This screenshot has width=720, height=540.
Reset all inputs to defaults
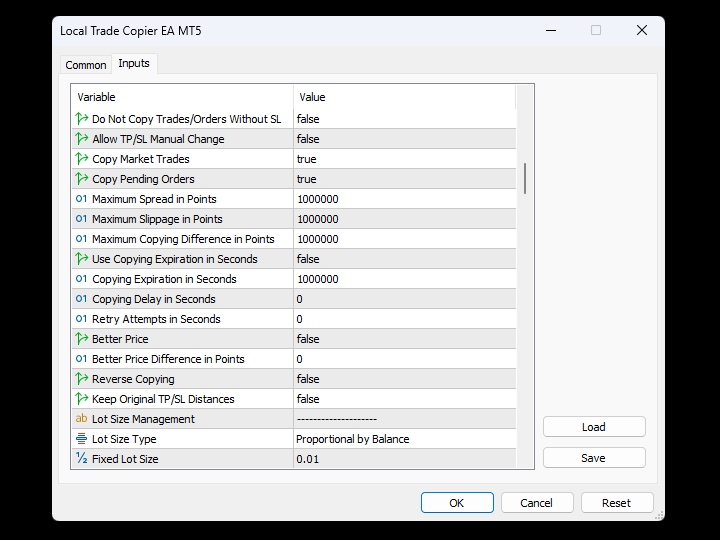tap(617, 503)
